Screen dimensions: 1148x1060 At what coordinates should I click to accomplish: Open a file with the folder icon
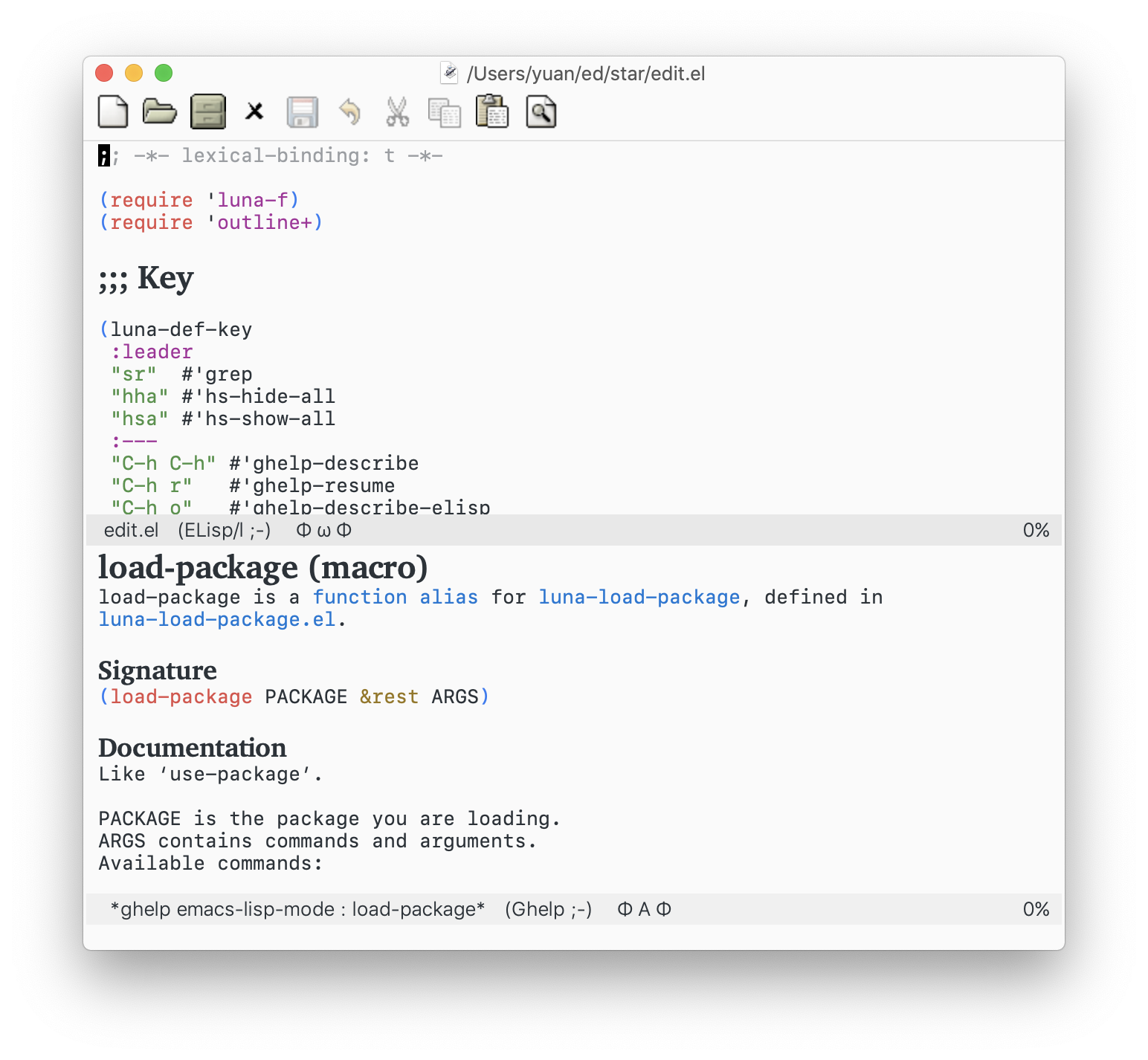click(160, 112)
